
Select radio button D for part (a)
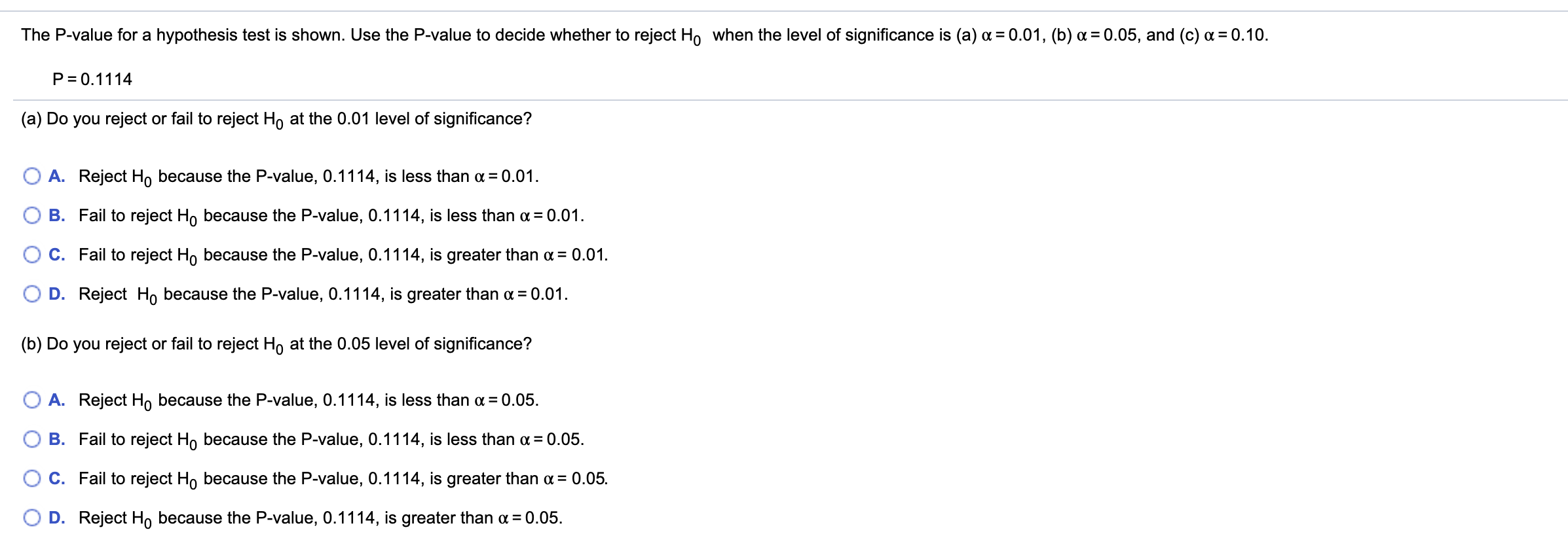tap(31, 294)
